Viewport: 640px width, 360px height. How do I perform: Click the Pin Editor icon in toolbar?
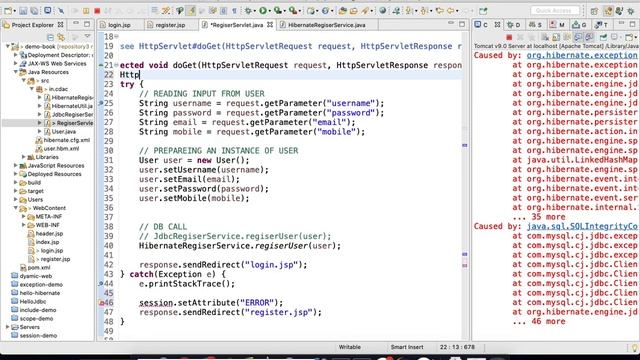pyautogui.click(x=483, y=11)
